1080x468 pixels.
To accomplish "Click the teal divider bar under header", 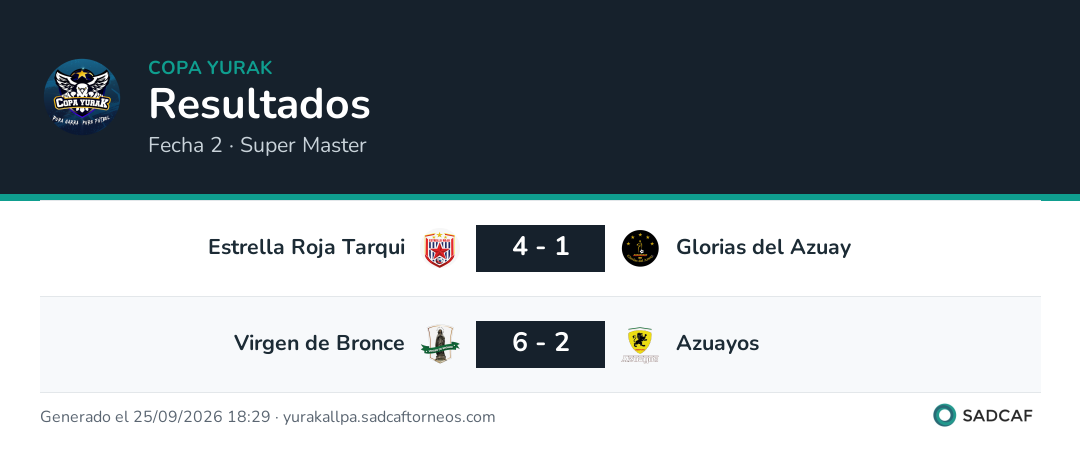I will (540, 197).
